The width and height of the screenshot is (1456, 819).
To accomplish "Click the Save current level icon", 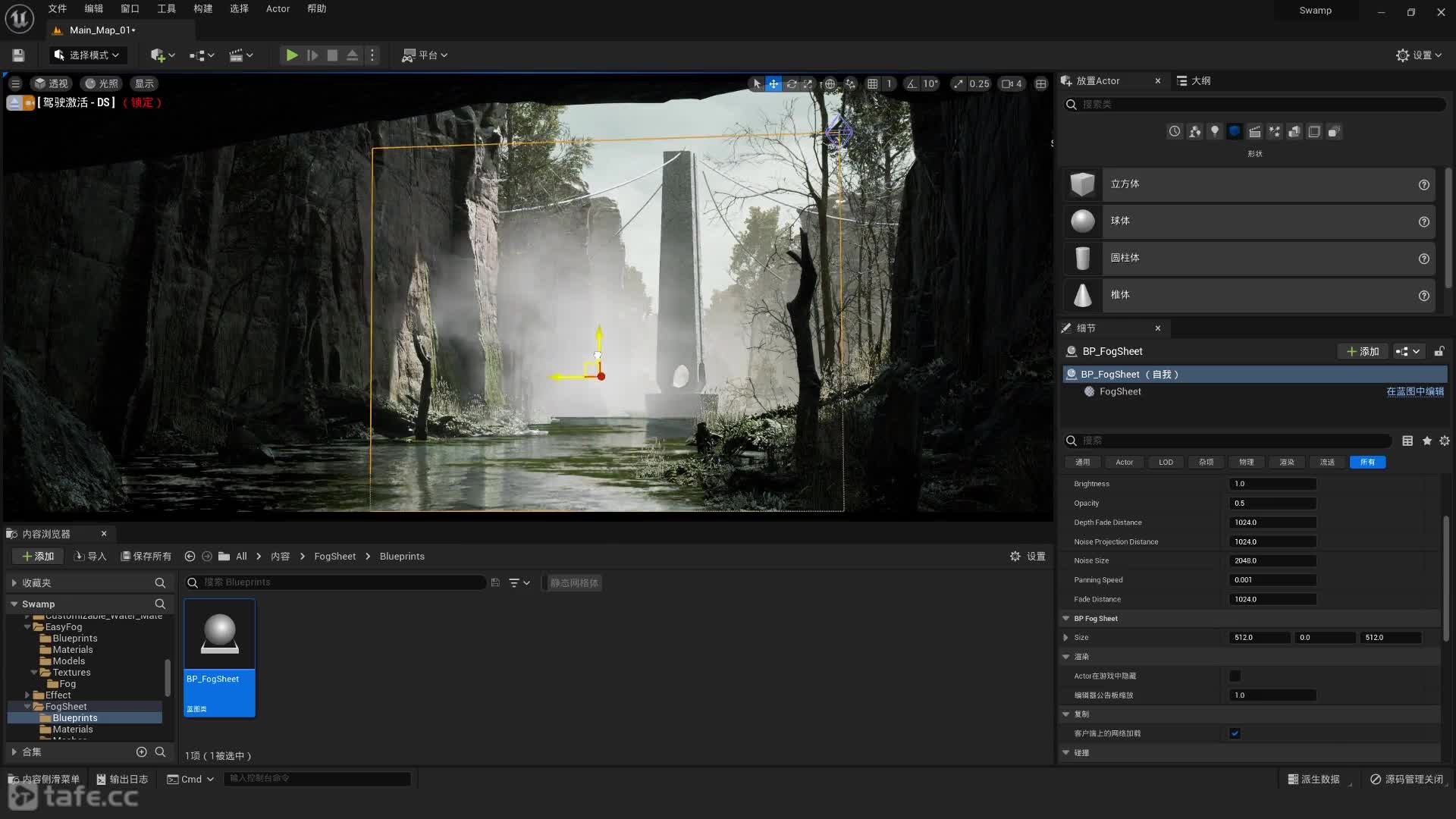I will (x=18, y=55).
